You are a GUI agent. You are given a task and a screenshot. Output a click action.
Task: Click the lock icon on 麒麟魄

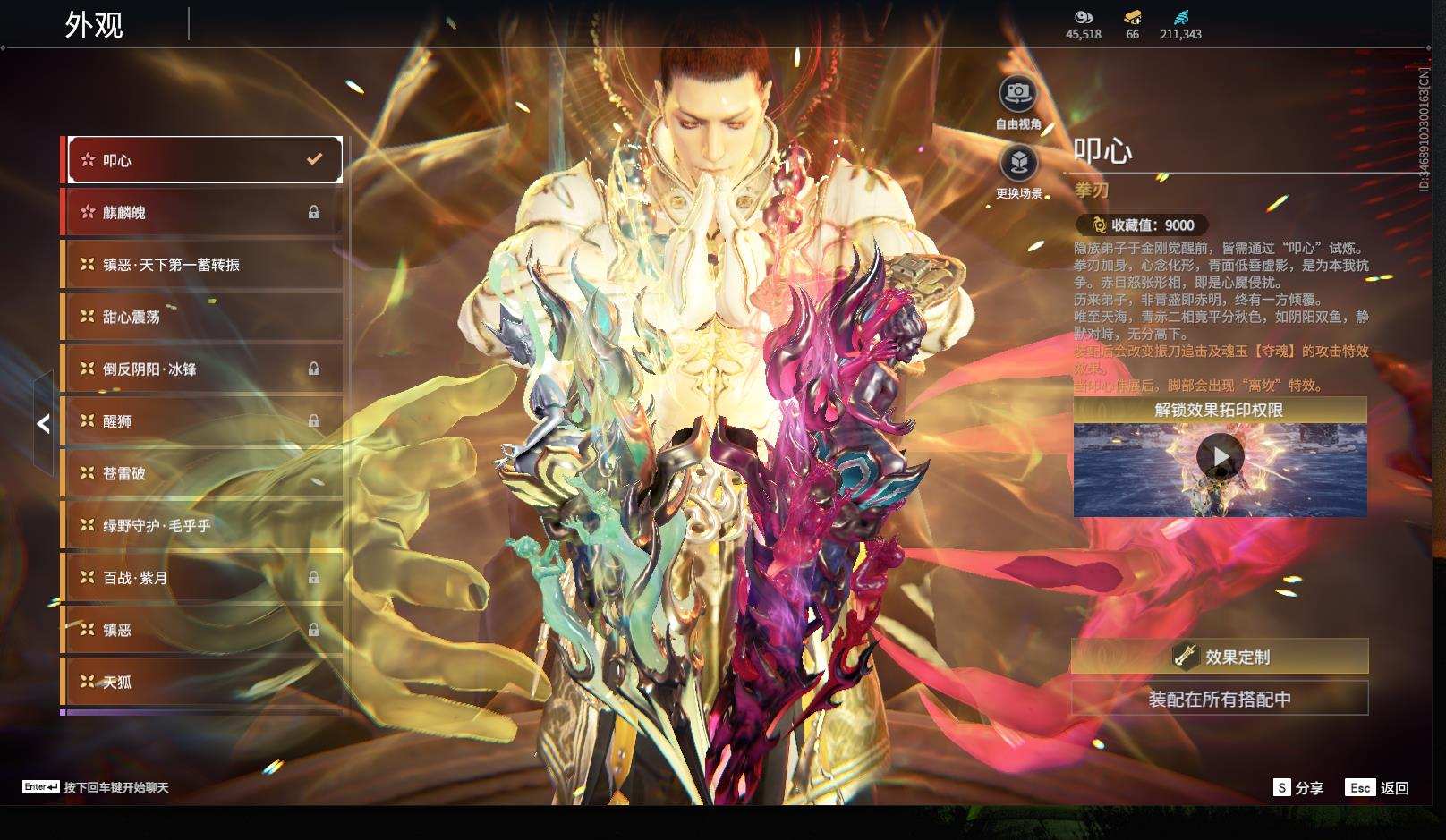point(314,212)
